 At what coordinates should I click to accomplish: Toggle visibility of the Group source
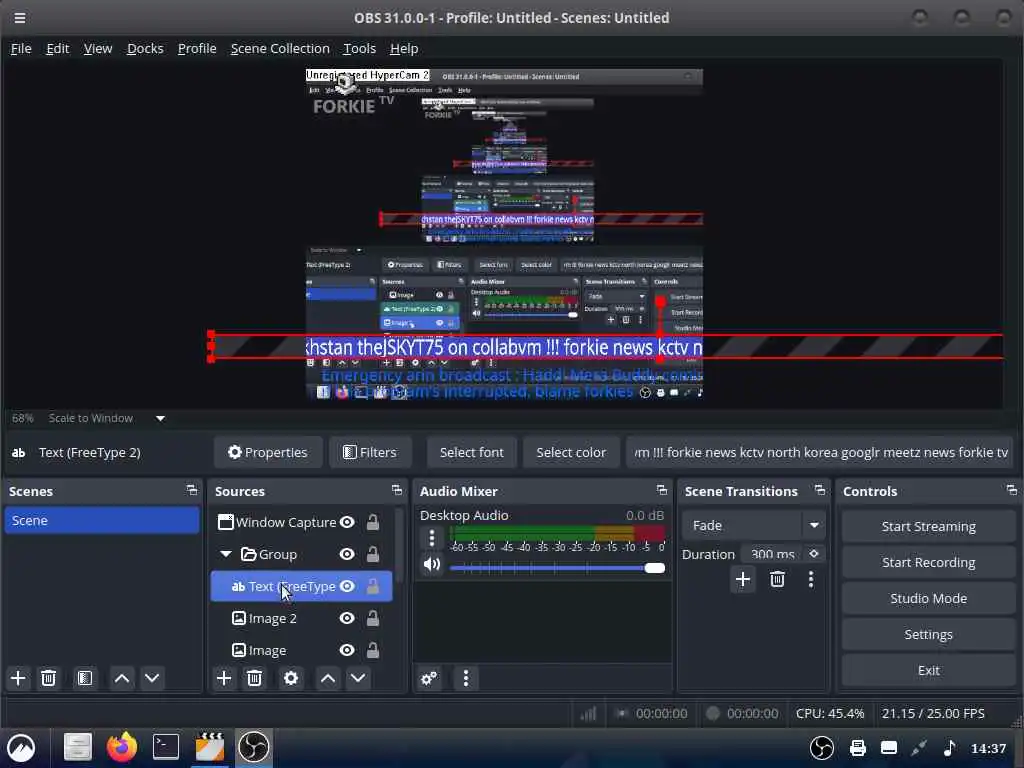tap(347, 554)
